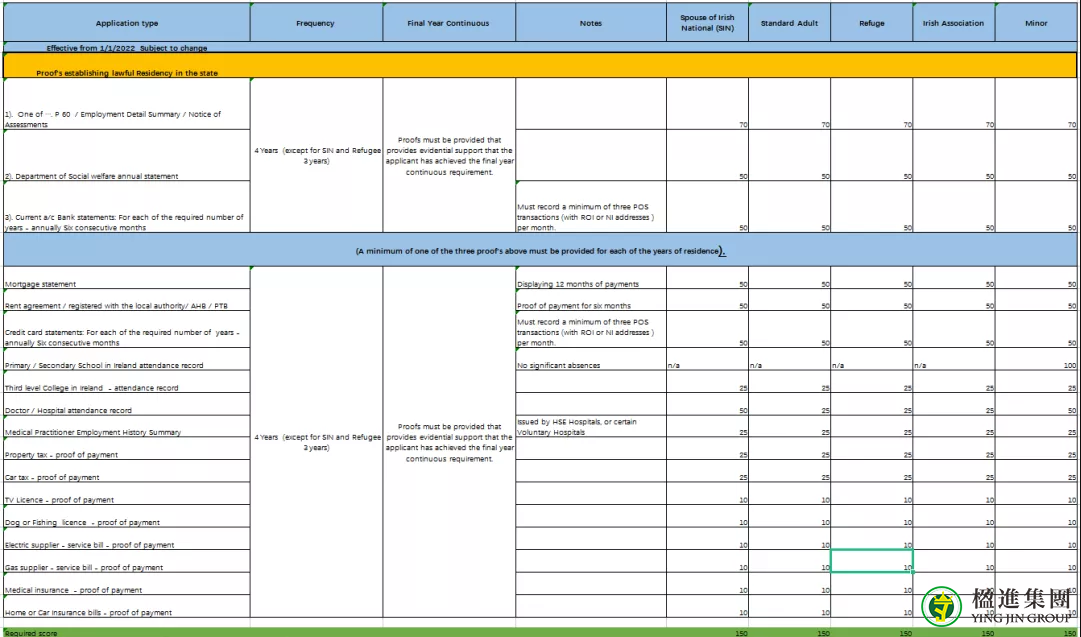Click the "No significant absences" note

(591, 359)
